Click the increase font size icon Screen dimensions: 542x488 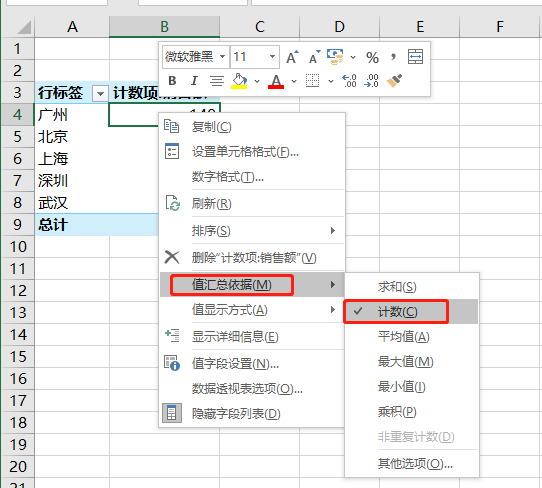point(292,57)
